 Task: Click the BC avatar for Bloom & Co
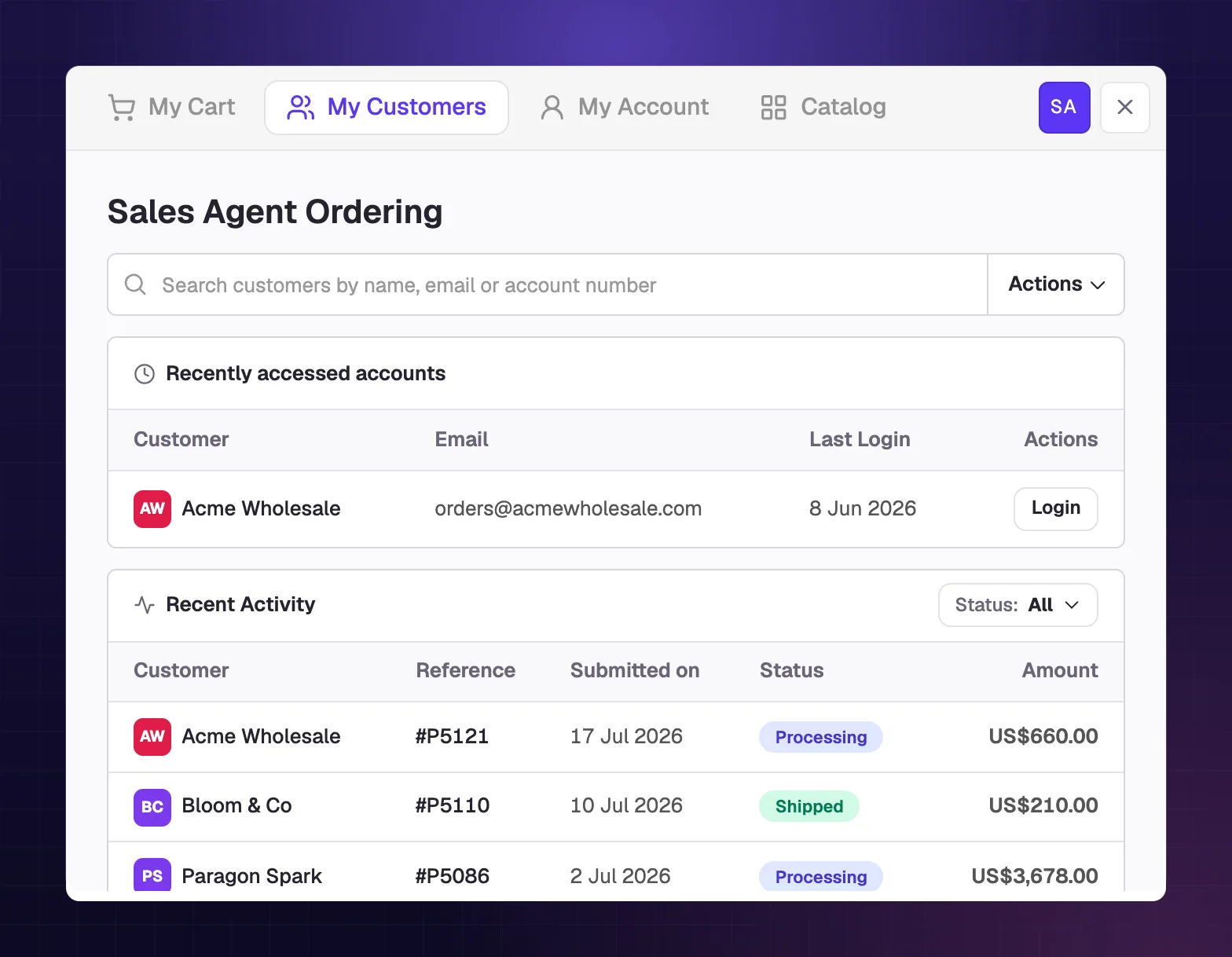point(152,807)
